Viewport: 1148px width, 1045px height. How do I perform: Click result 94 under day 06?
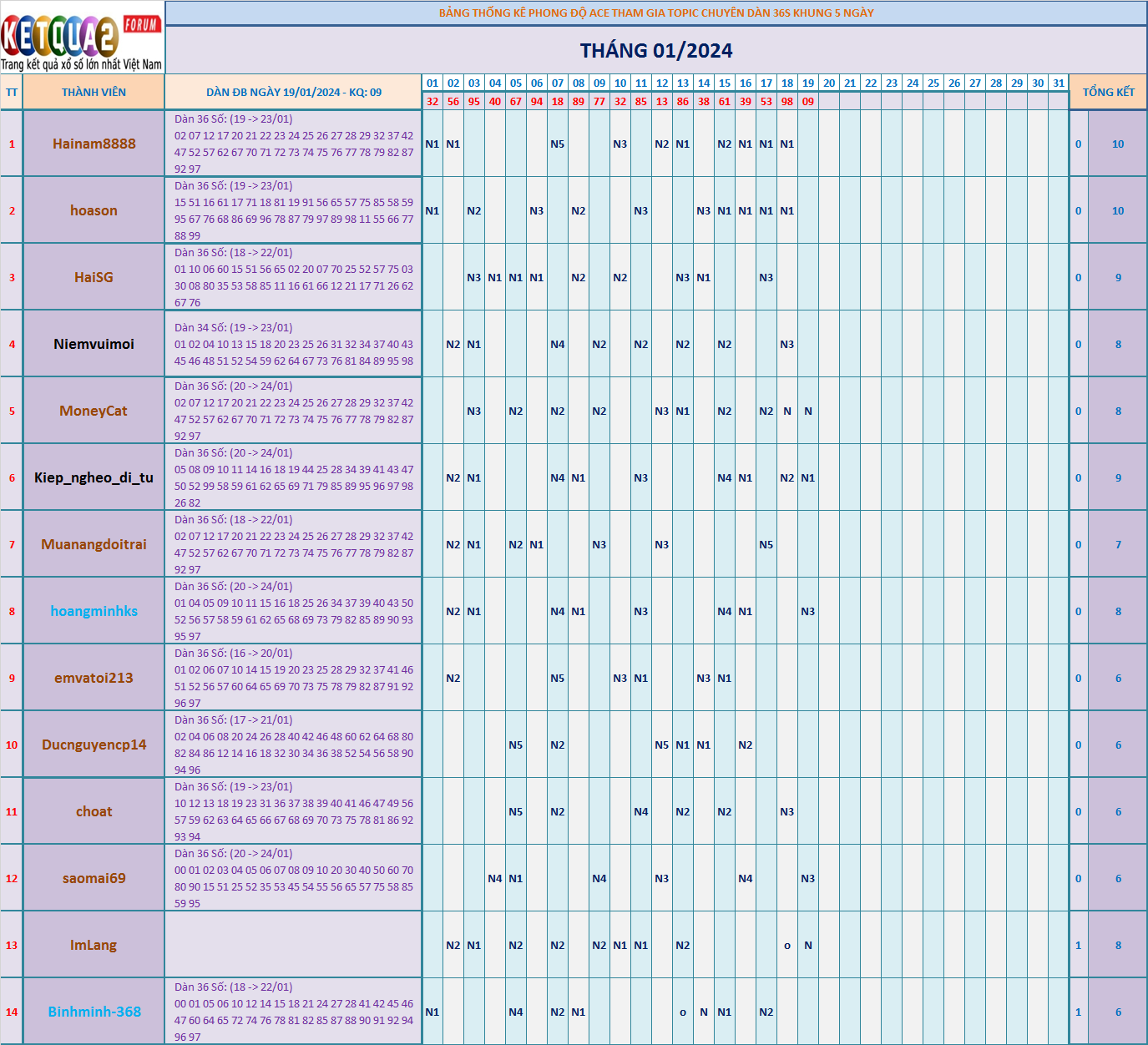(x=537, y=101)
